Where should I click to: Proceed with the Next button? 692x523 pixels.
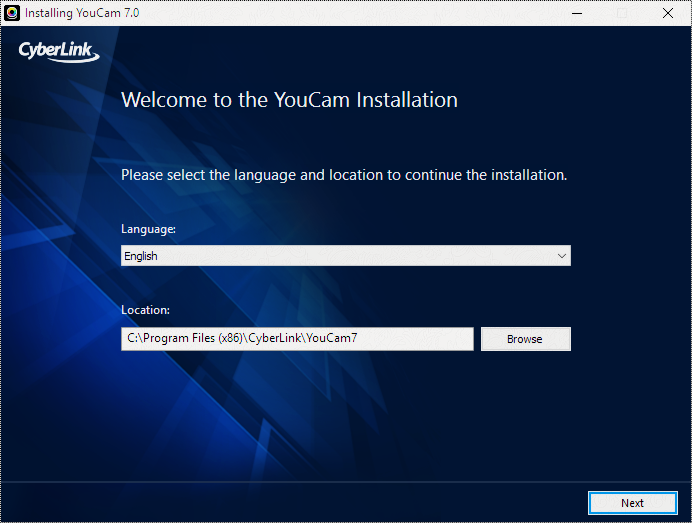click(632, 503)
